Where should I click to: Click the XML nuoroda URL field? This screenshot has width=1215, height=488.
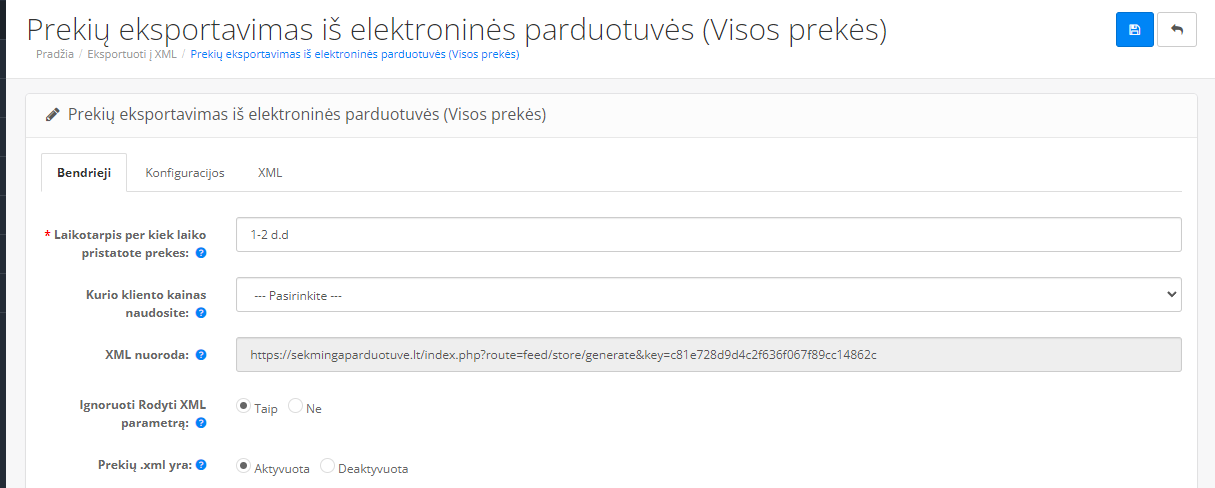[x=708, y=355]
